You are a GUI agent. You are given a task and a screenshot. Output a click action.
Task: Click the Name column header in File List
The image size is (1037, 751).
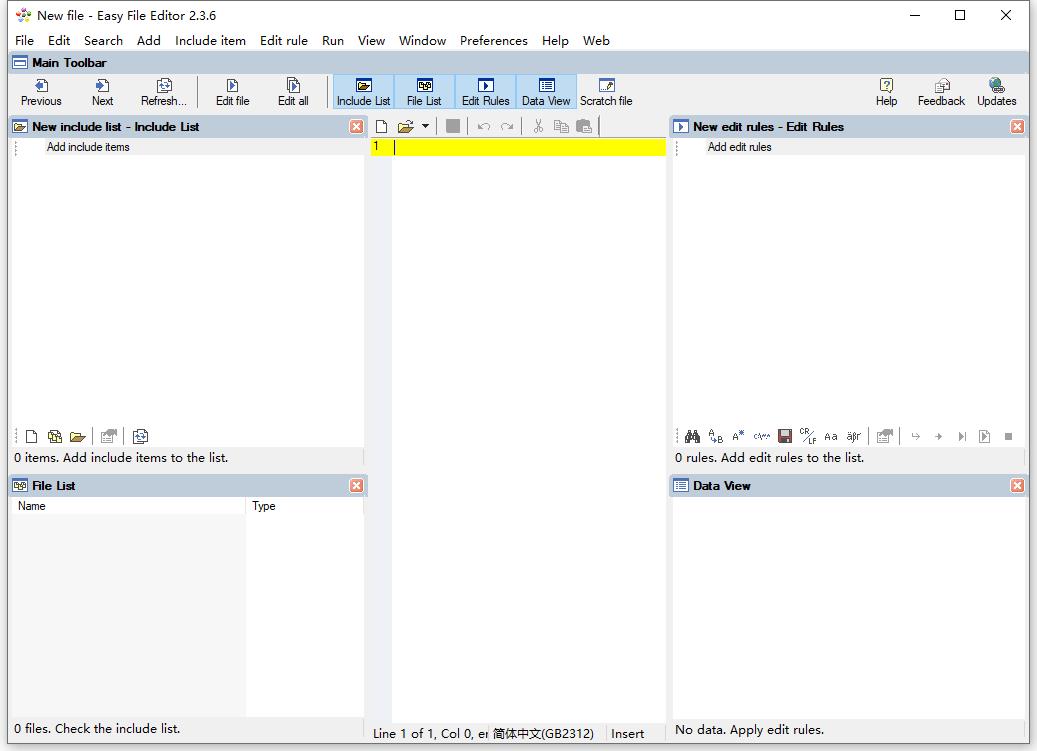click(x=128, y=506)
